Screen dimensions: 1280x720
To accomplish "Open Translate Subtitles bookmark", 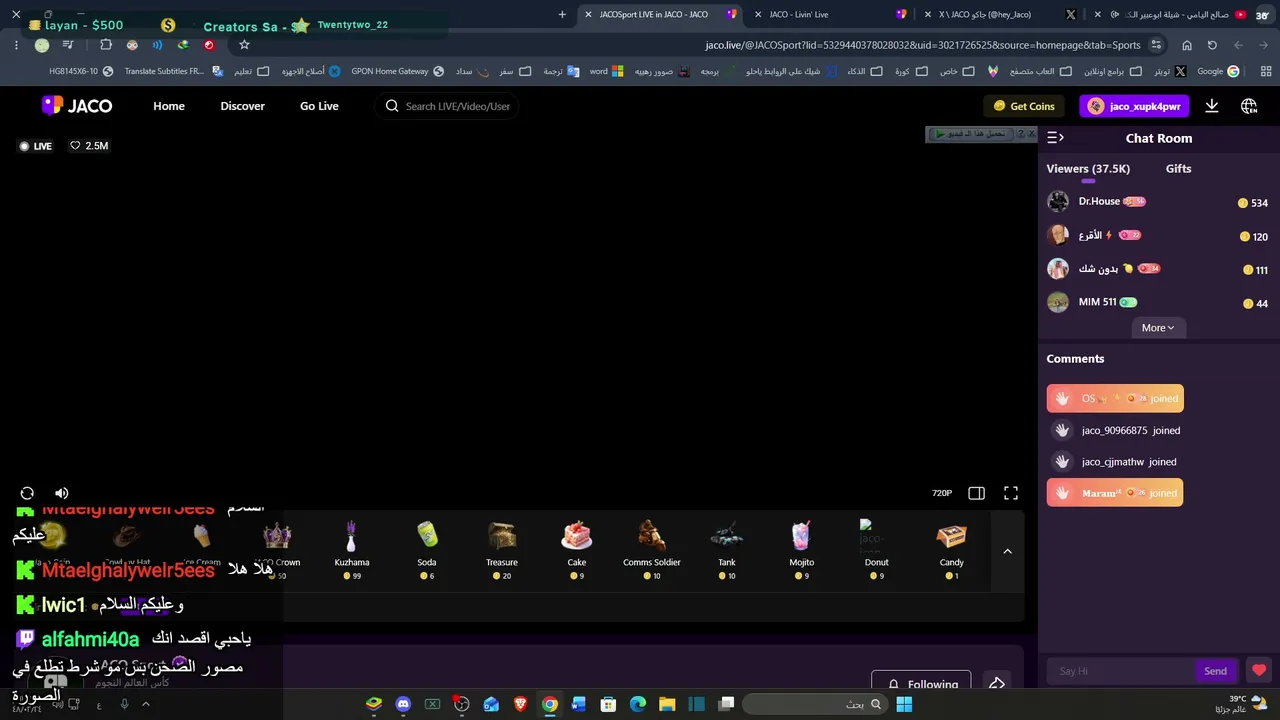I will [173, 72].
